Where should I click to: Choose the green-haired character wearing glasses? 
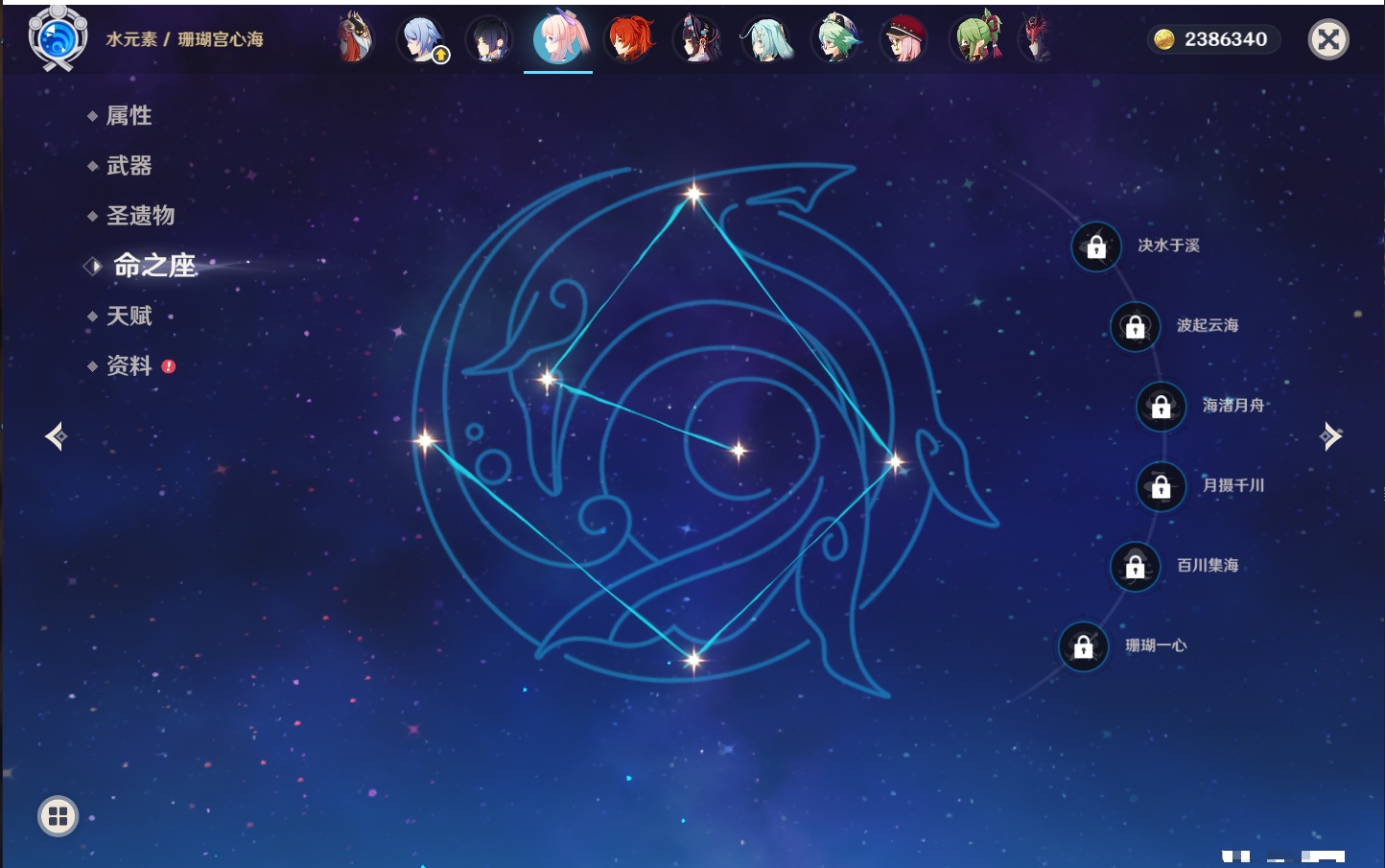click(x=836, y=39)
